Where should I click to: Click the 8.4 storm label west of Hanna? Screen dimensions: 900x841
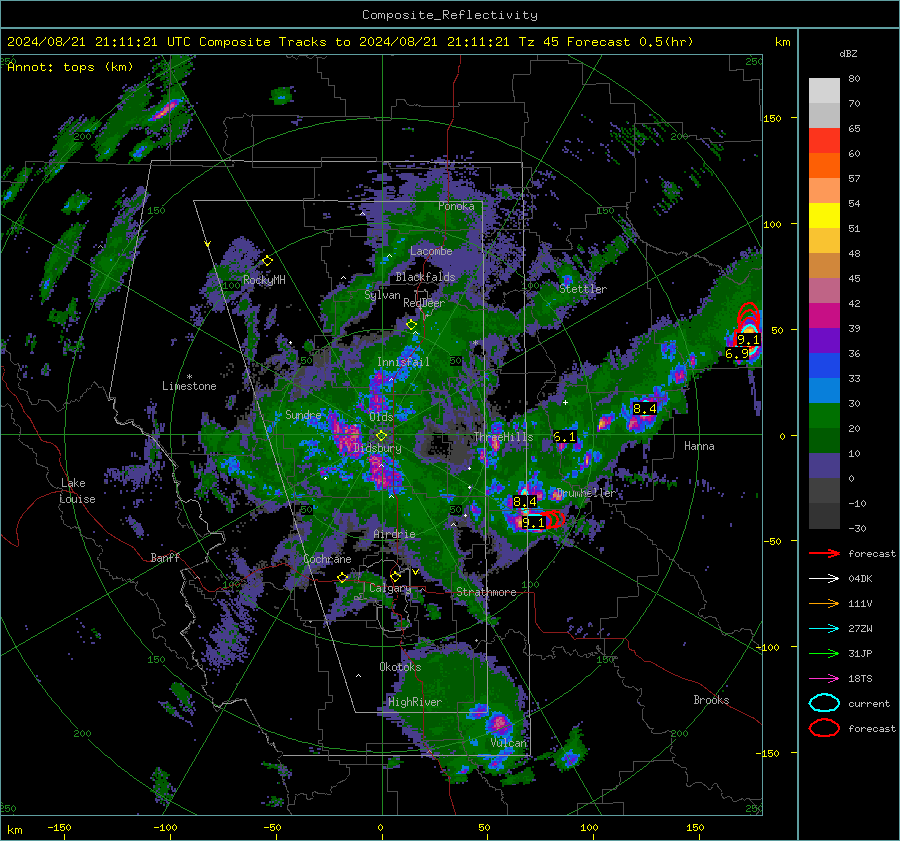(645, 409)
